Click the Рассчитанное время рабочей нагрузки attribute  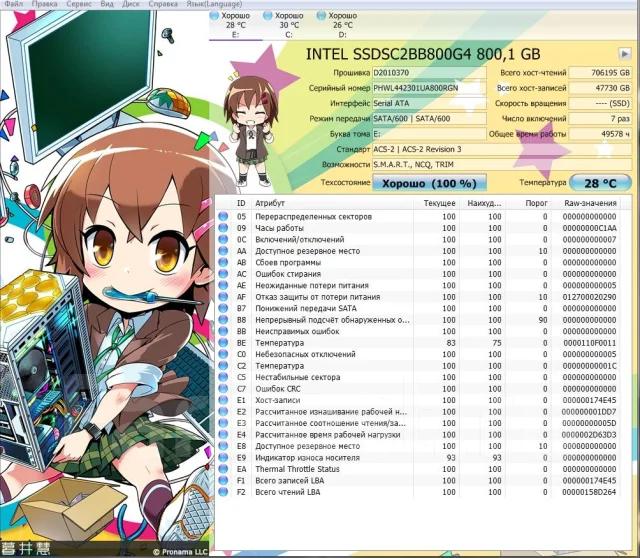(327, 435)
